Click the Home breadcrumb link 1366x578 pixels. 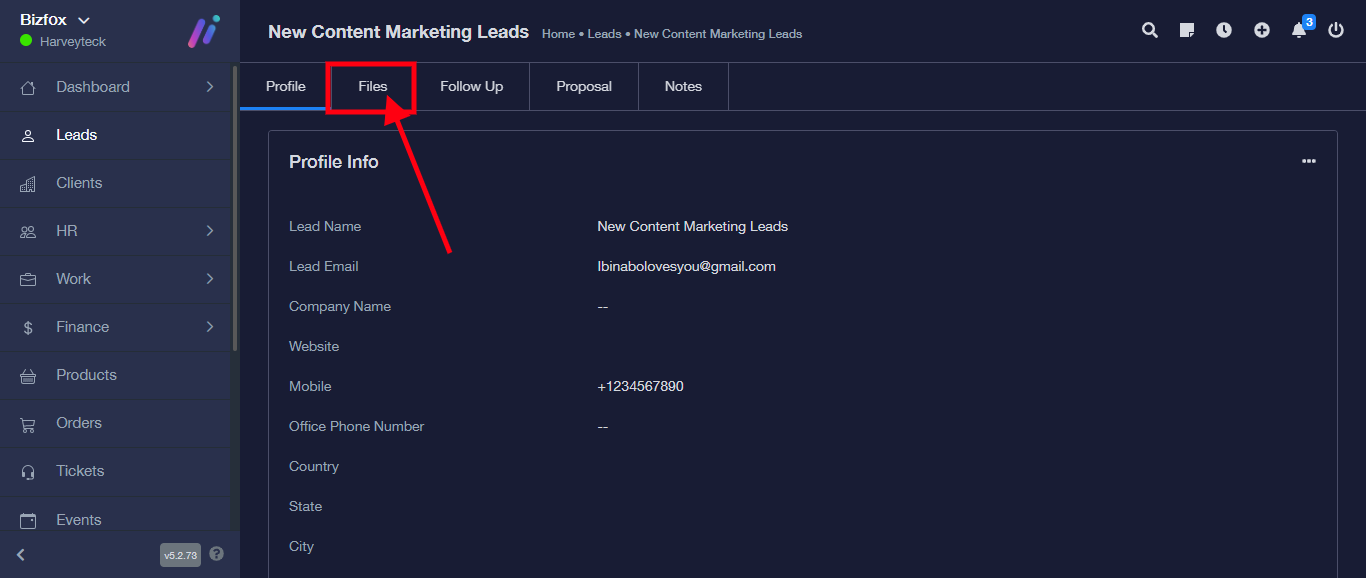[x=558, y=34]
